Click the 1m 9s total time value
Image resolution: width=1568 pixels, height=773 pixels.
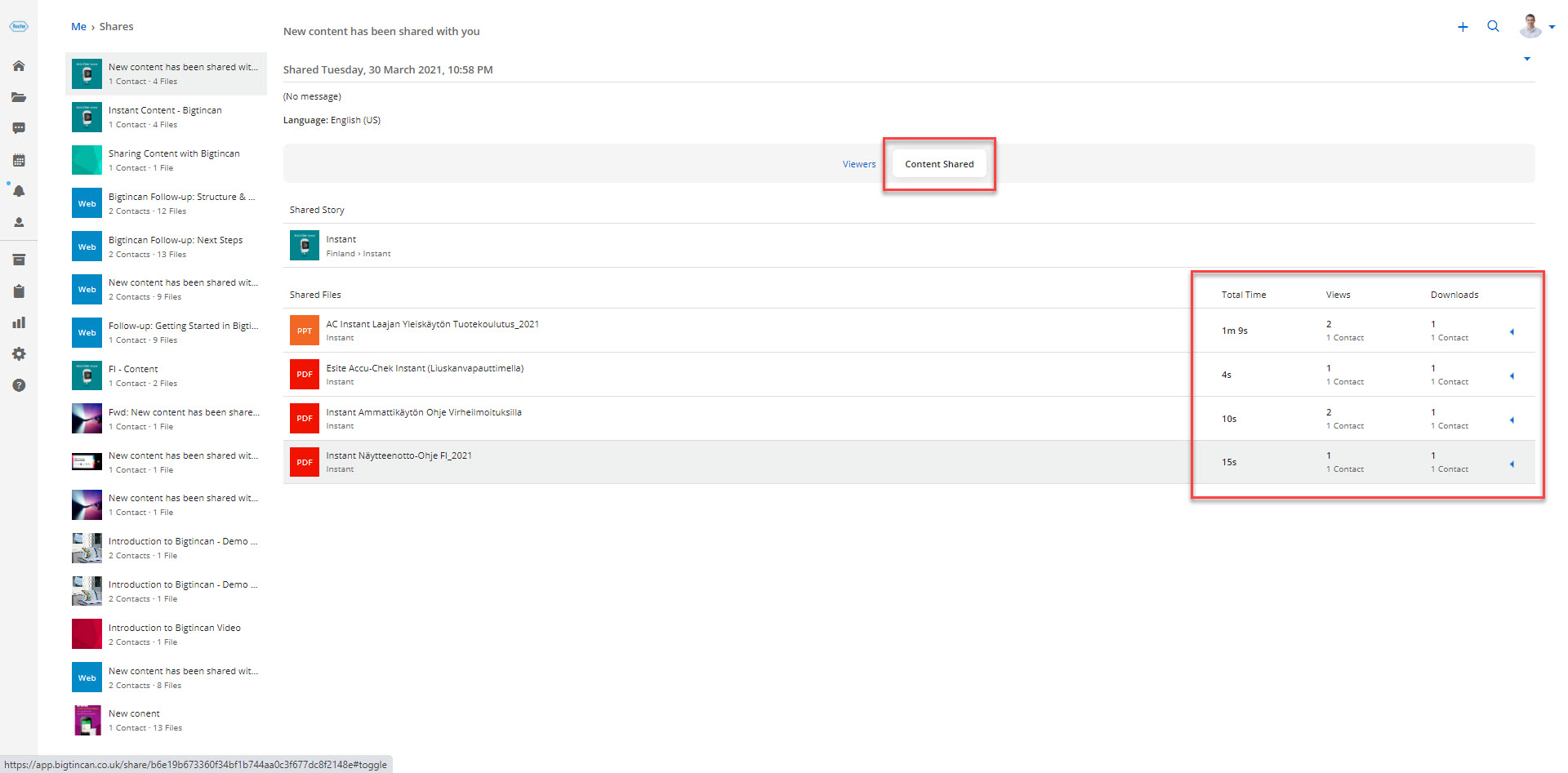pos(1235,331)
